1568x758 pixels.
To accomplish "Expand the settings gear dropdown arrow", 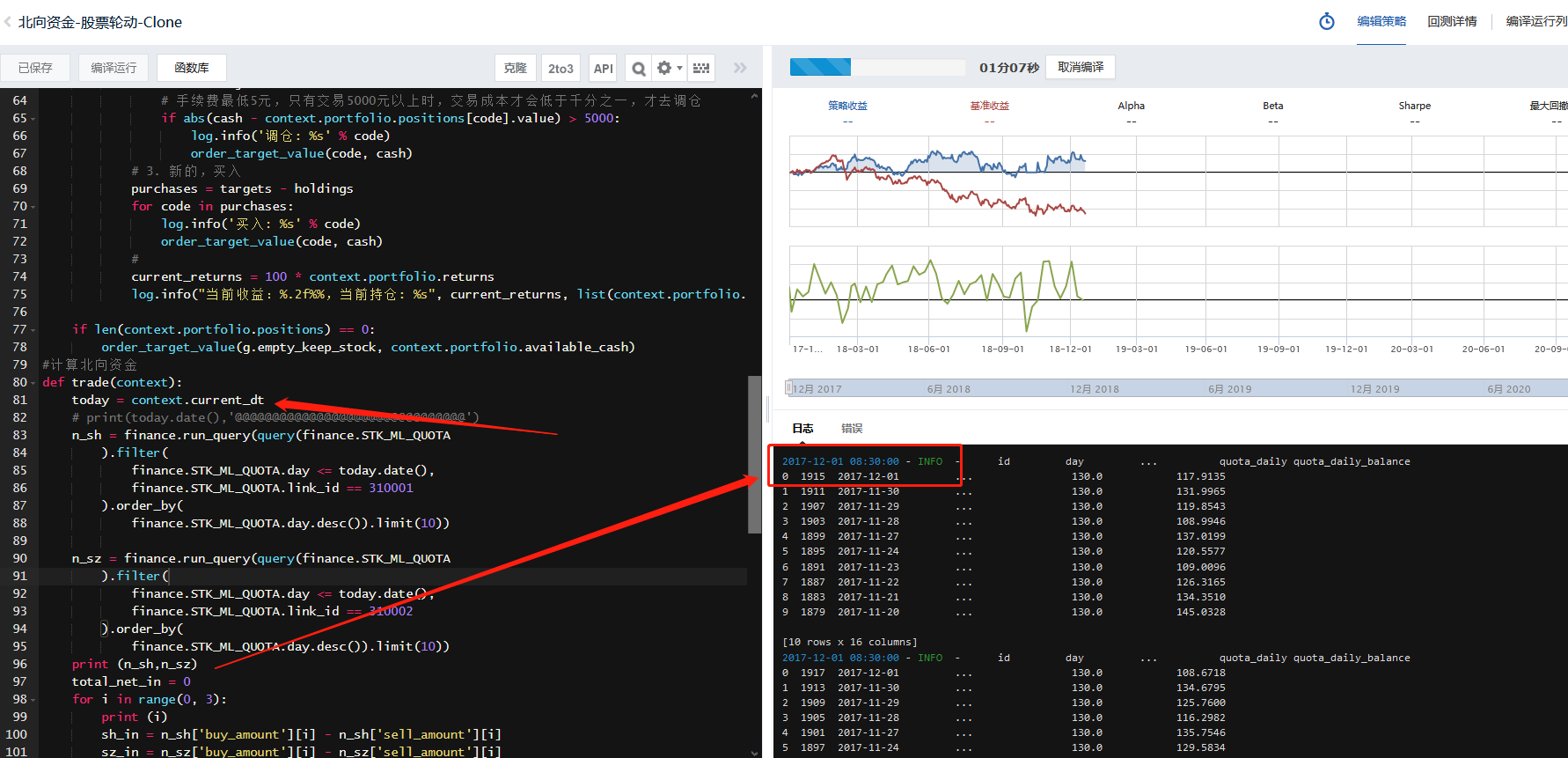I will [x=679, y=68].
